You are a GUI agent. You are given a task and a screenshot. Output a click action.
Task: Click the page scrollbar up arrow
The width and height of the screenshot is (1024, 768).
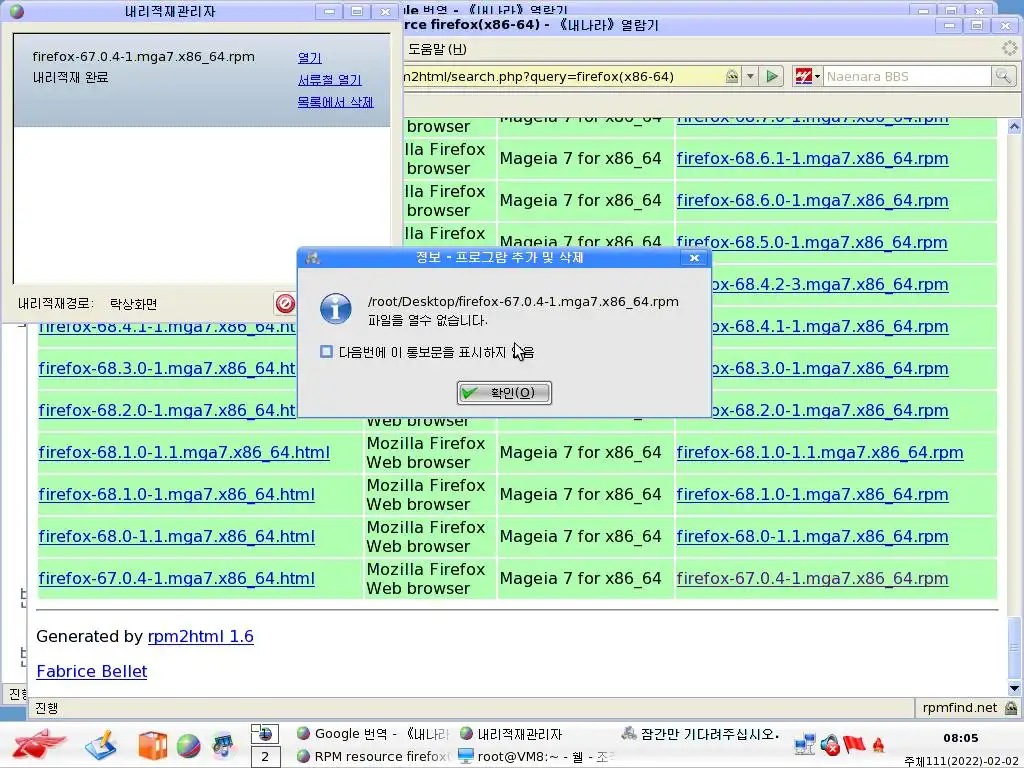pyautogui.click(x=1014, y=127)
